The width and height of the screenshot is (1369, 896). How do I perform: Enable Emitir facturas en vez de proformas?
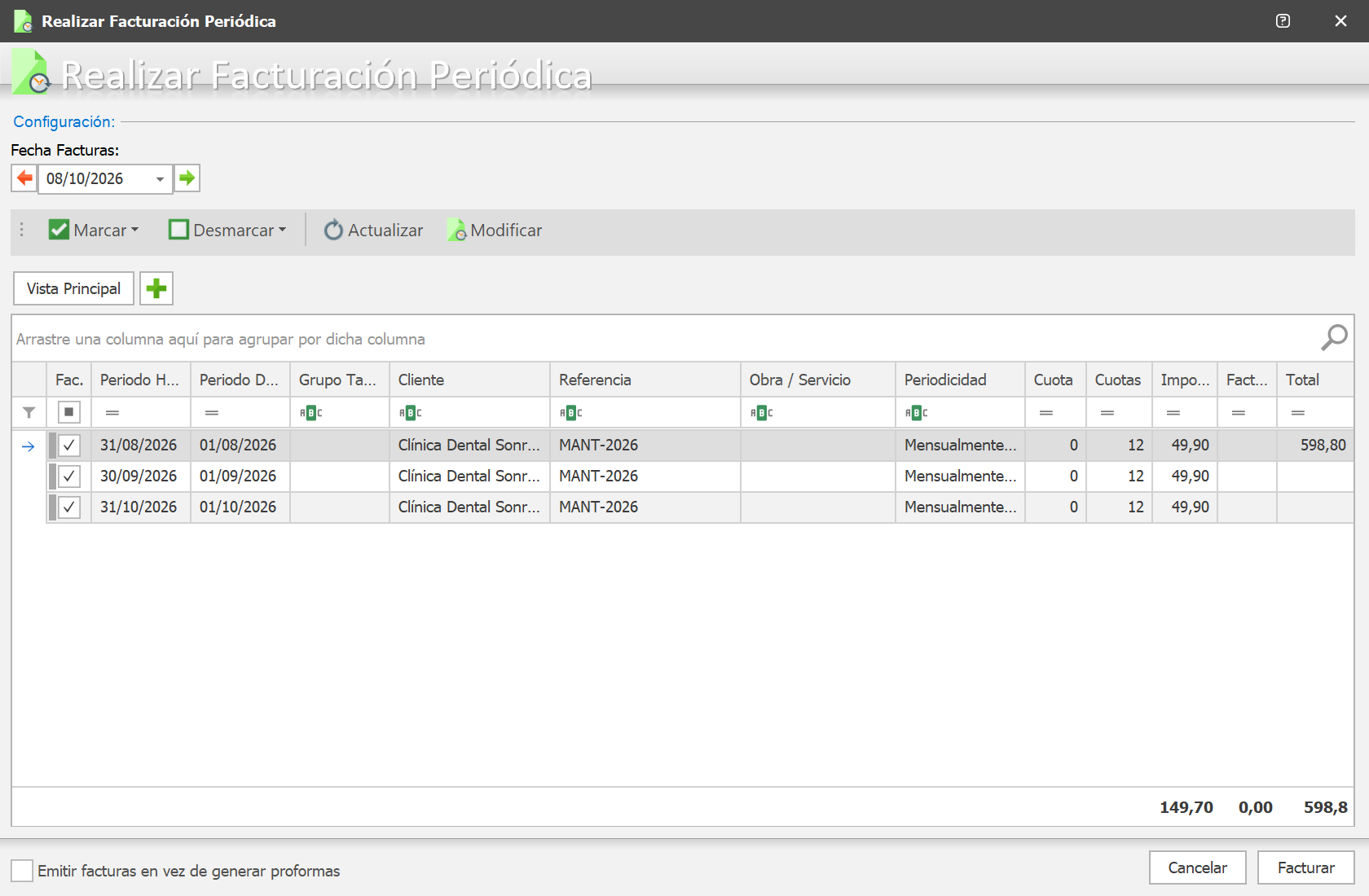[x=23, y=871]
